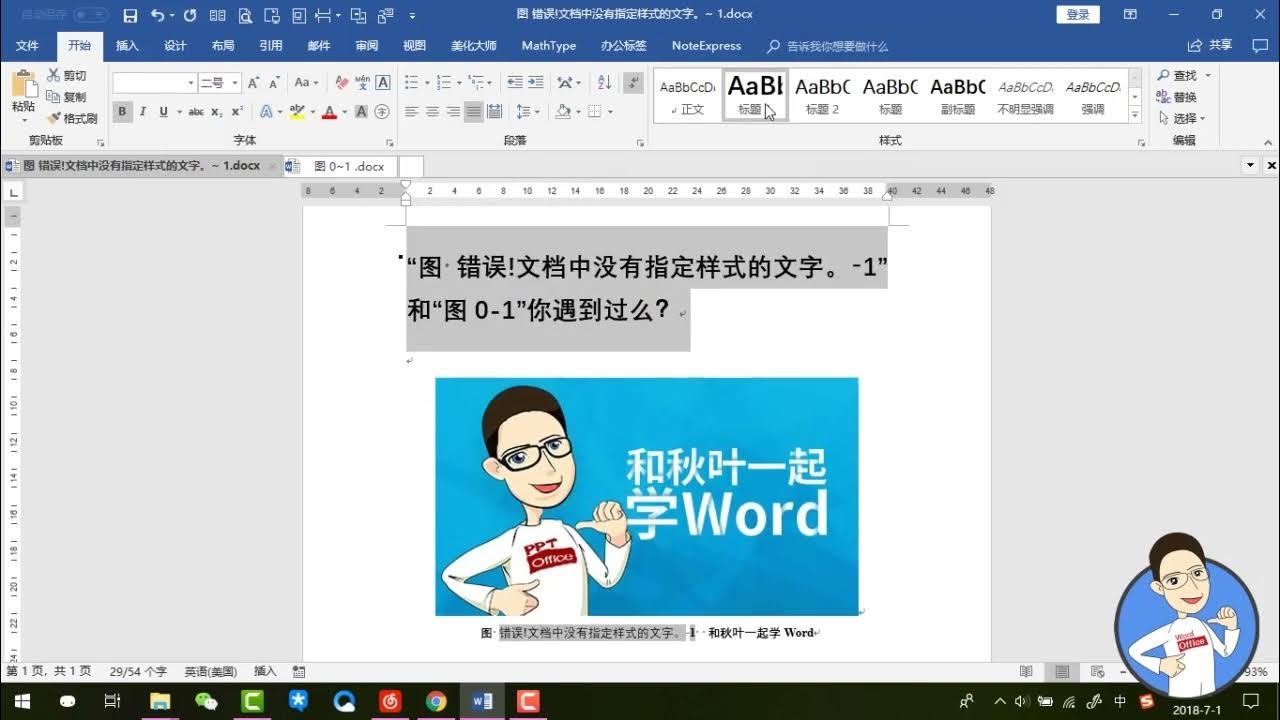Open the 审阅 Review tab
Viewport: 1280px width, 720px height.
coord(367,46)
